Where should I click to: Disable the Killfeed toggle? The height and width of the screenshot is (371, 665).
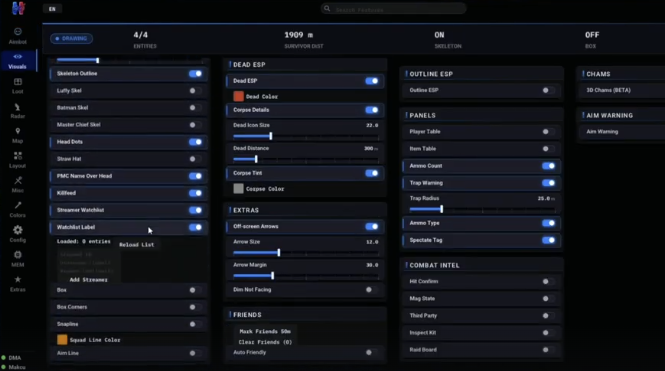point(196,193)
